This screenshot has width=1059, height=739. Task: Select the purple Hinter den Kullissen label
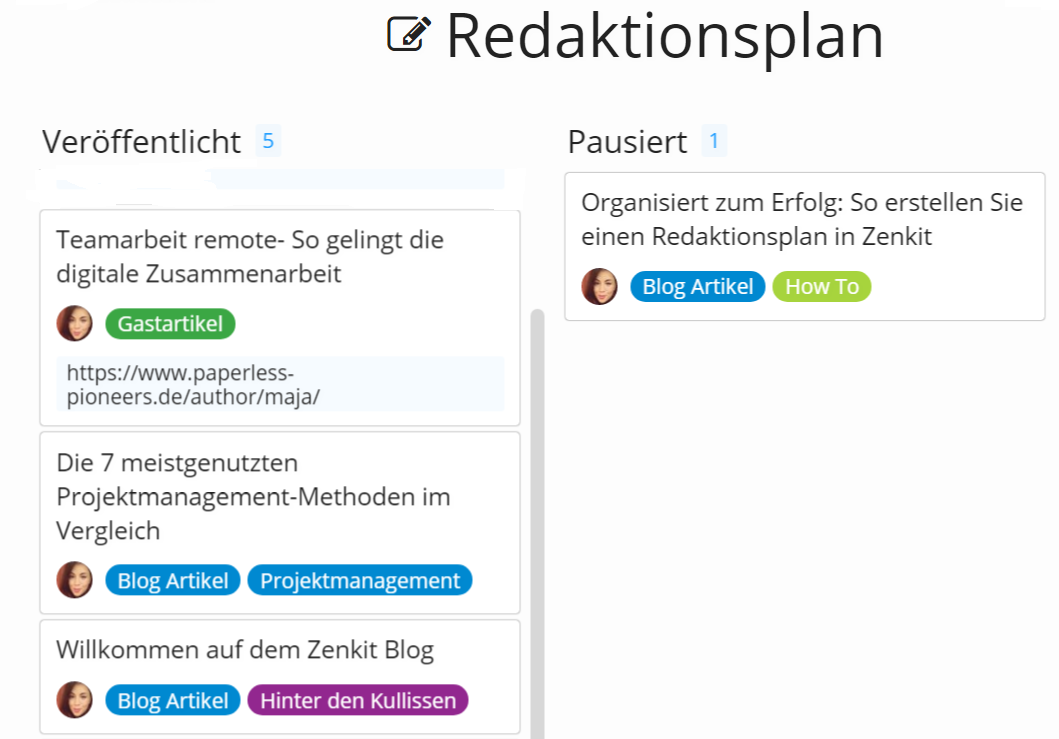(x=358, y=700)
